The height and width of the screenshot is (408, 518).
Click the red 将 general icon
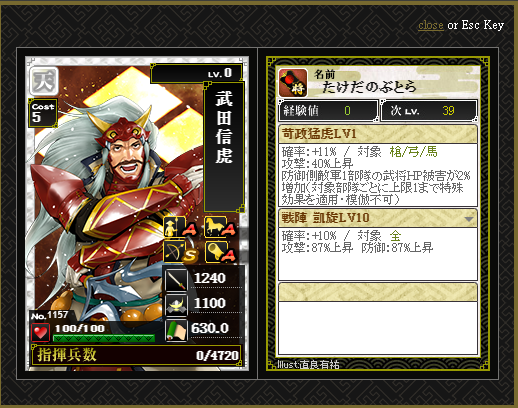[293, 83]
